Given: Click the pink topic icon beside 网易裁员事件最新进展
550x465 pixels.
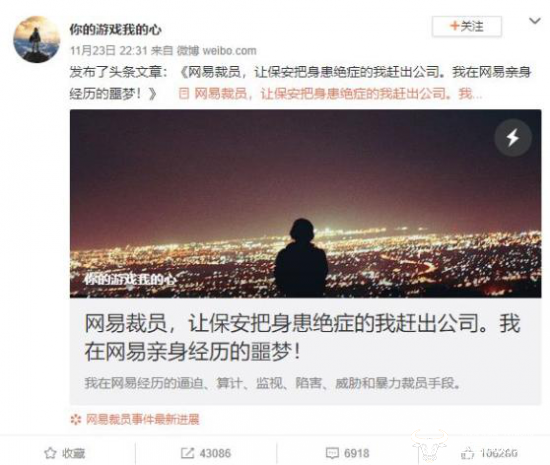Looking at the screenshot, I should tap(75, 419).
